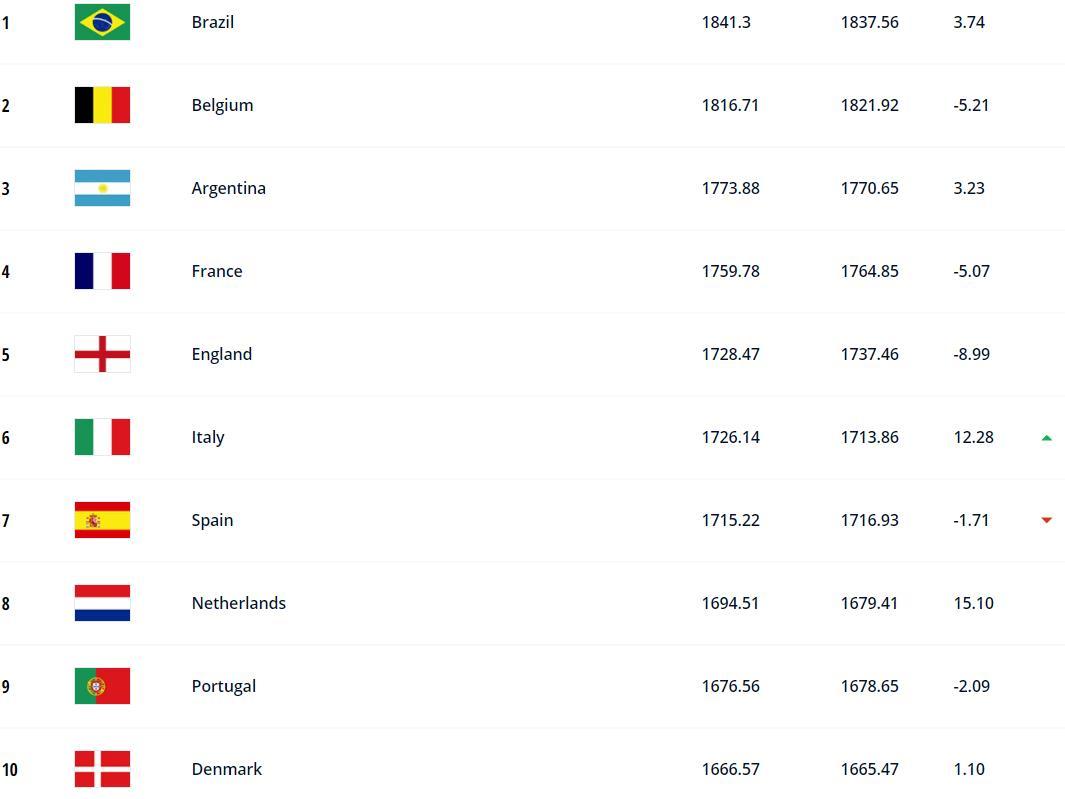Click England's previous points 1737.46
This screenshot has width=1065, height=799.
869,354
